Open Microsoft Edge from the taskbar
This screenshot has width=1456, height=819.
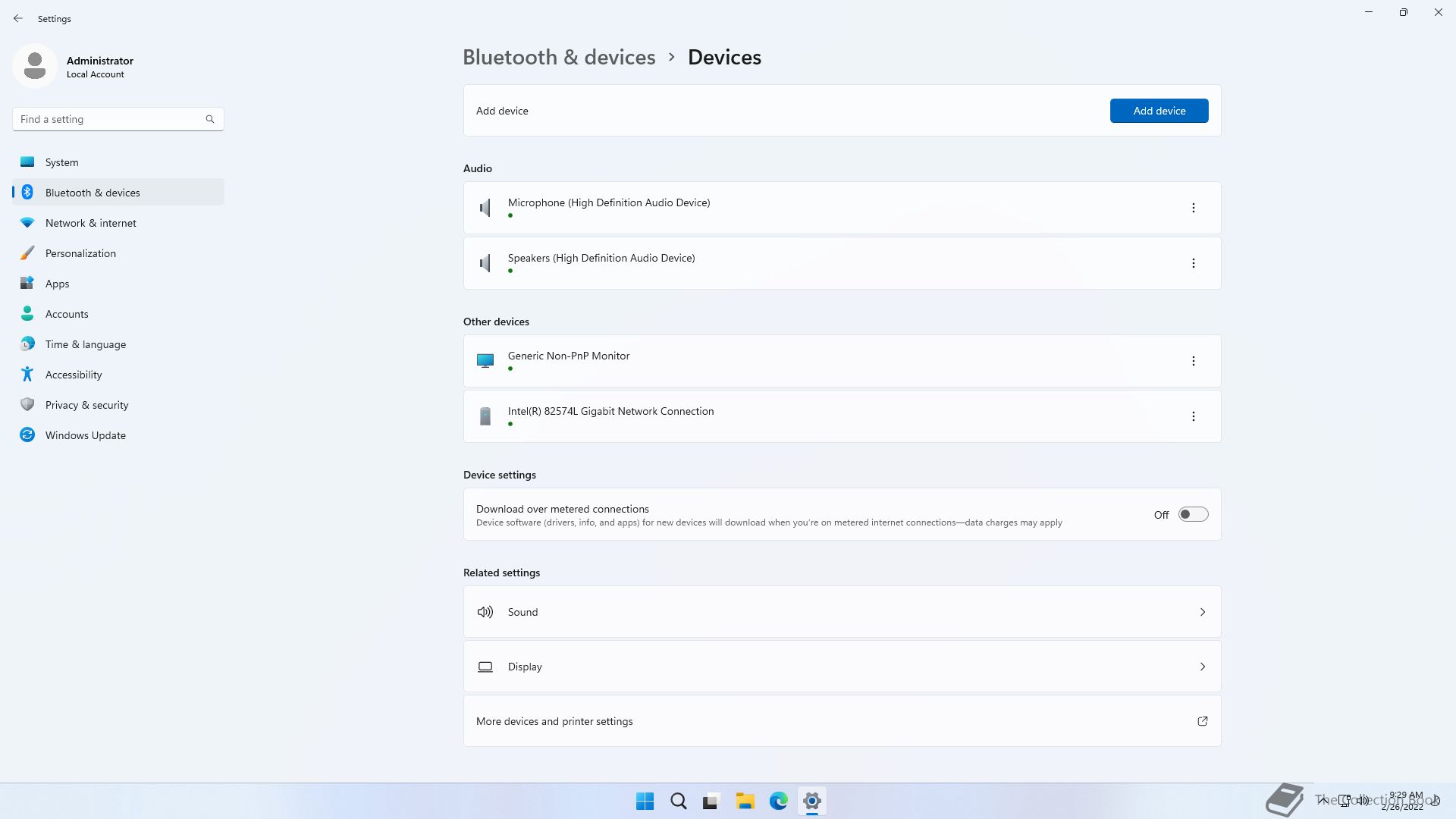[778, 801]
